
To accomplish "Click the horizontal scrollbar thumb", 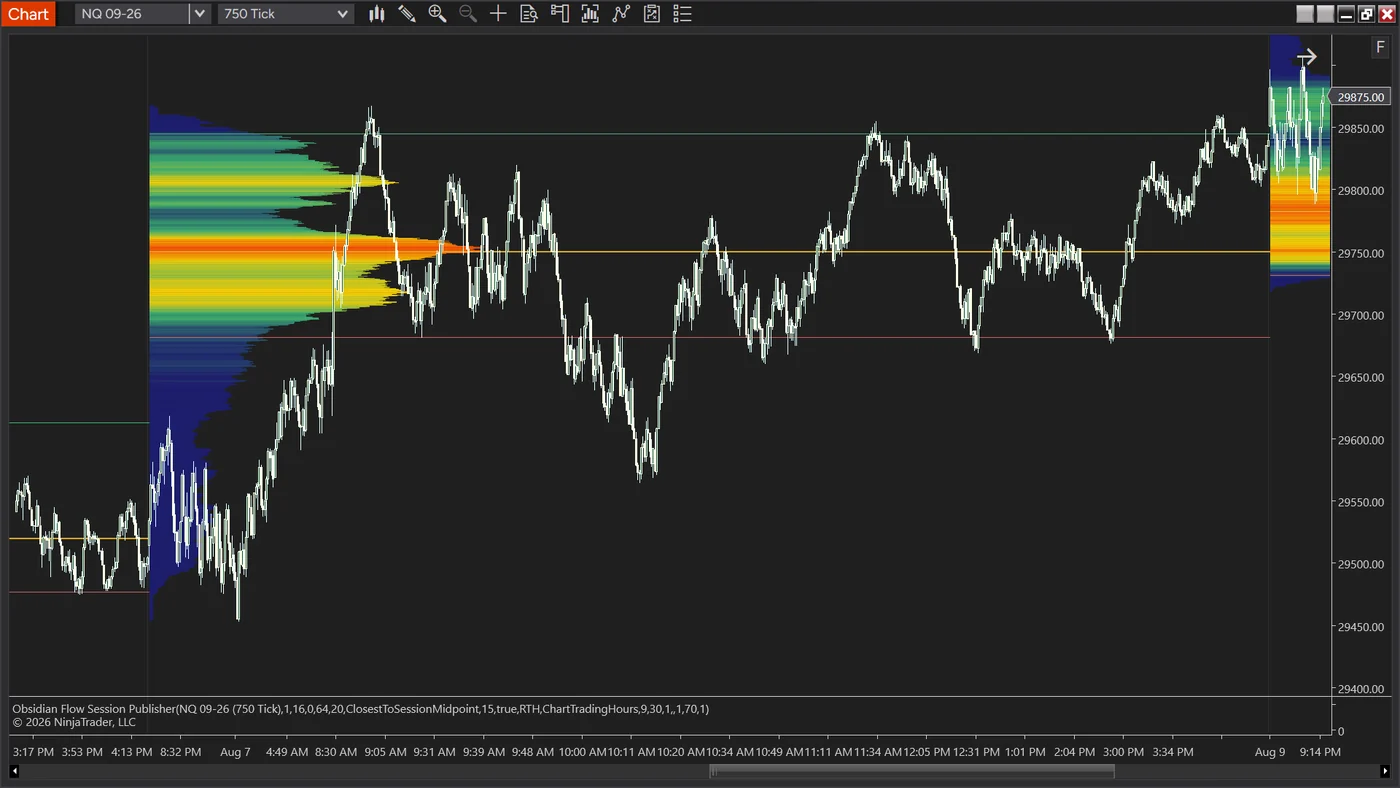I will point(912,771).
